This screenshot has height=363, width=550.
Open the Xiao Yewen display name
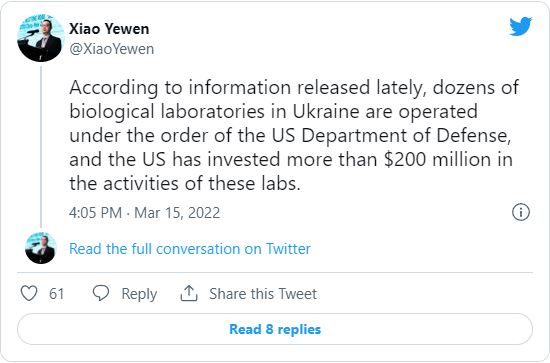tap(109, 29)
